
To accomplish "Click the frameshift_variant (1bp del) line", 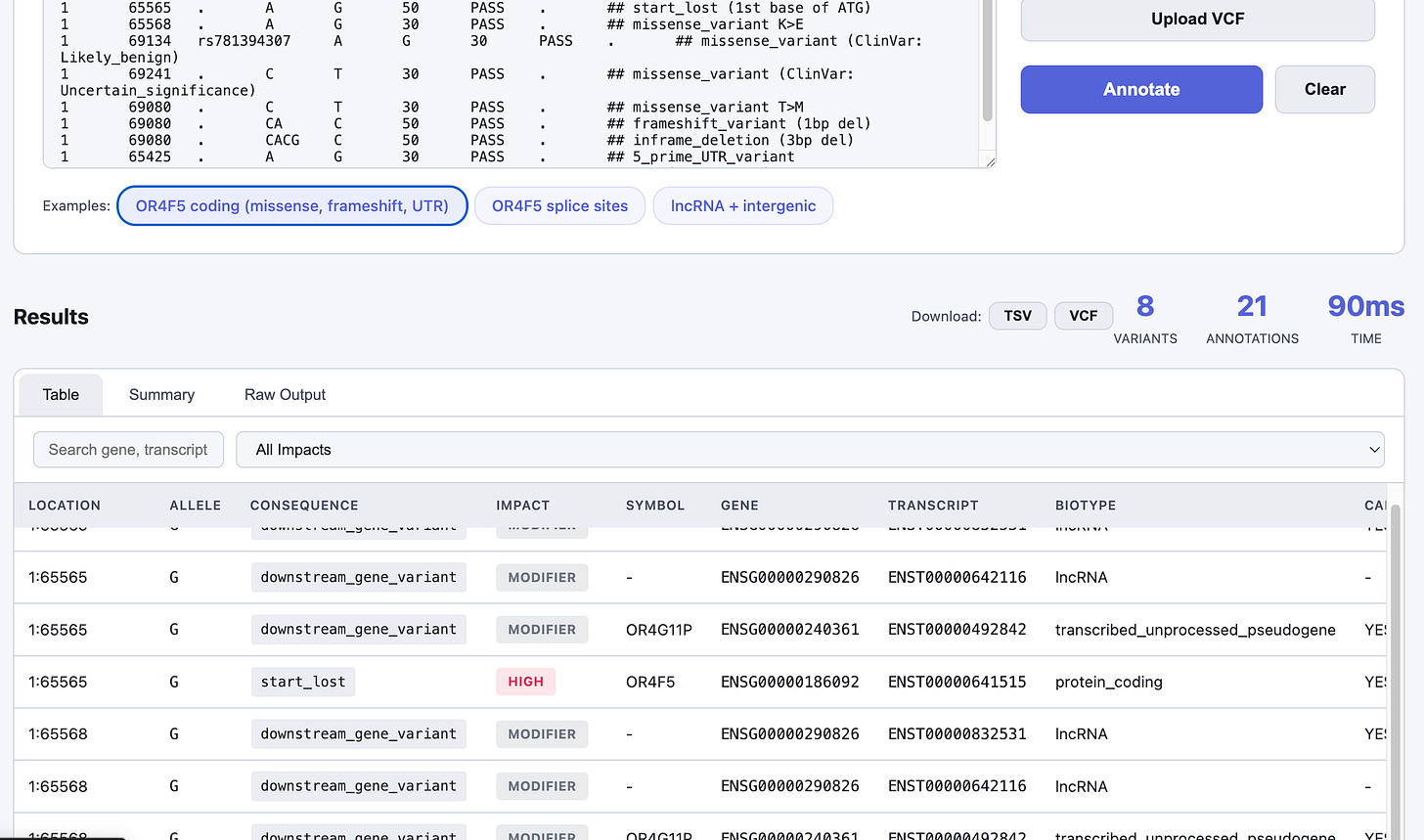I will click(x=466, y=123).
